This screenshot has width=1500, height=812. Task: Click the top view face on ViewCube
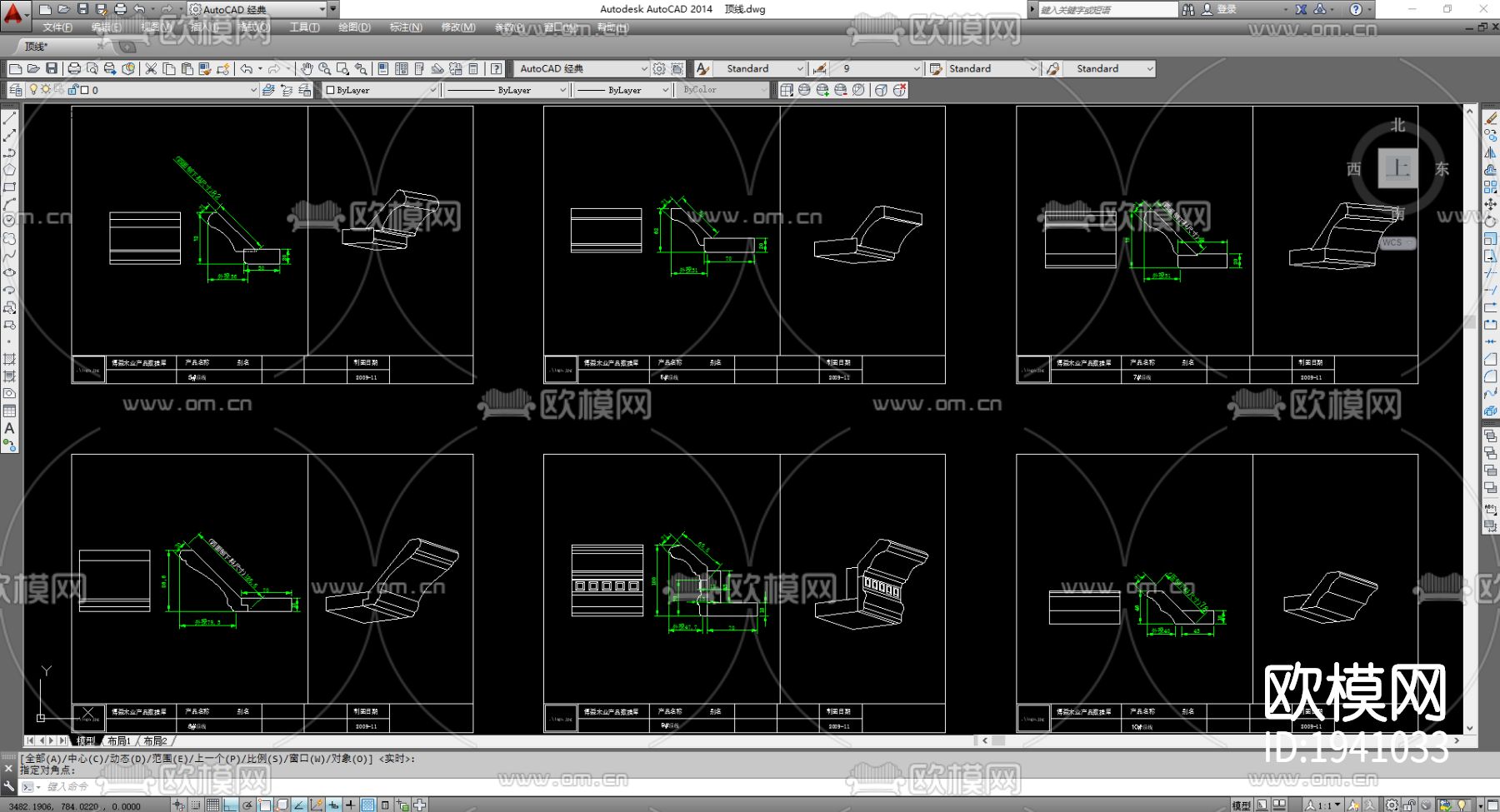click(x=1397, y=168)
